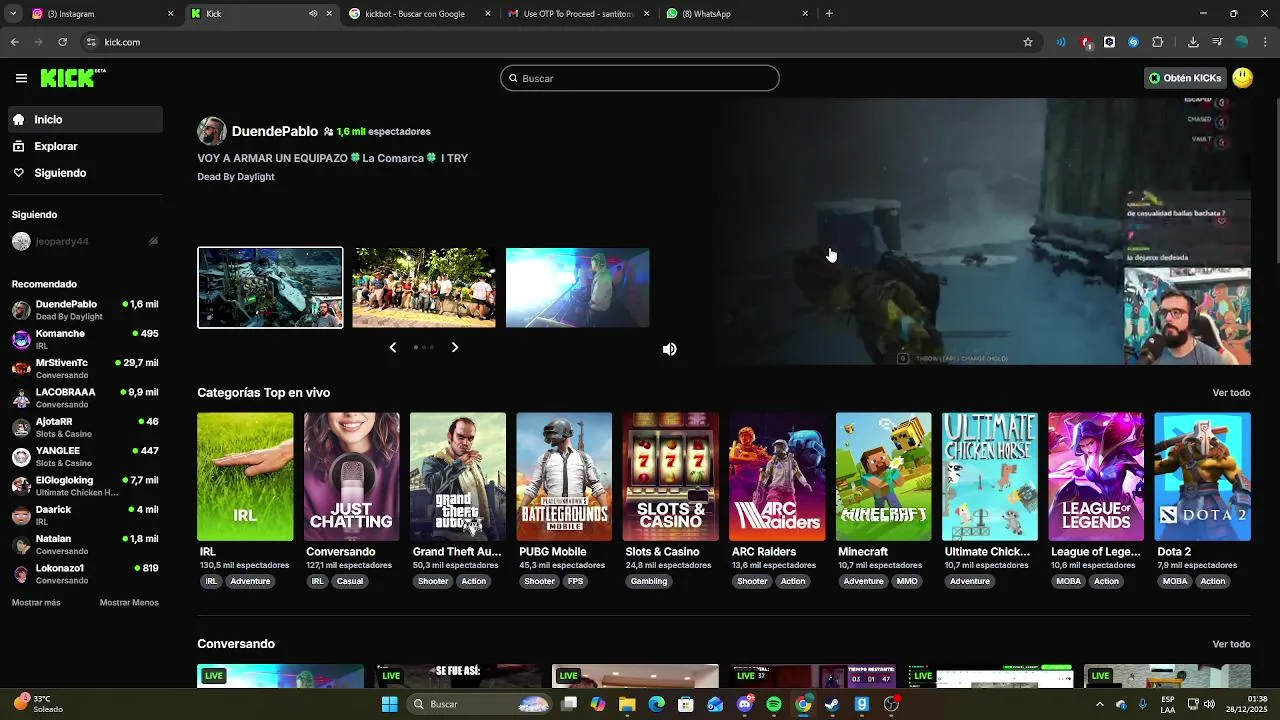Image resolution: width=1280 pixels, height=720 pixels.
Task: Open Chrome extensions puzzle icon
Action: [1158, 42]
